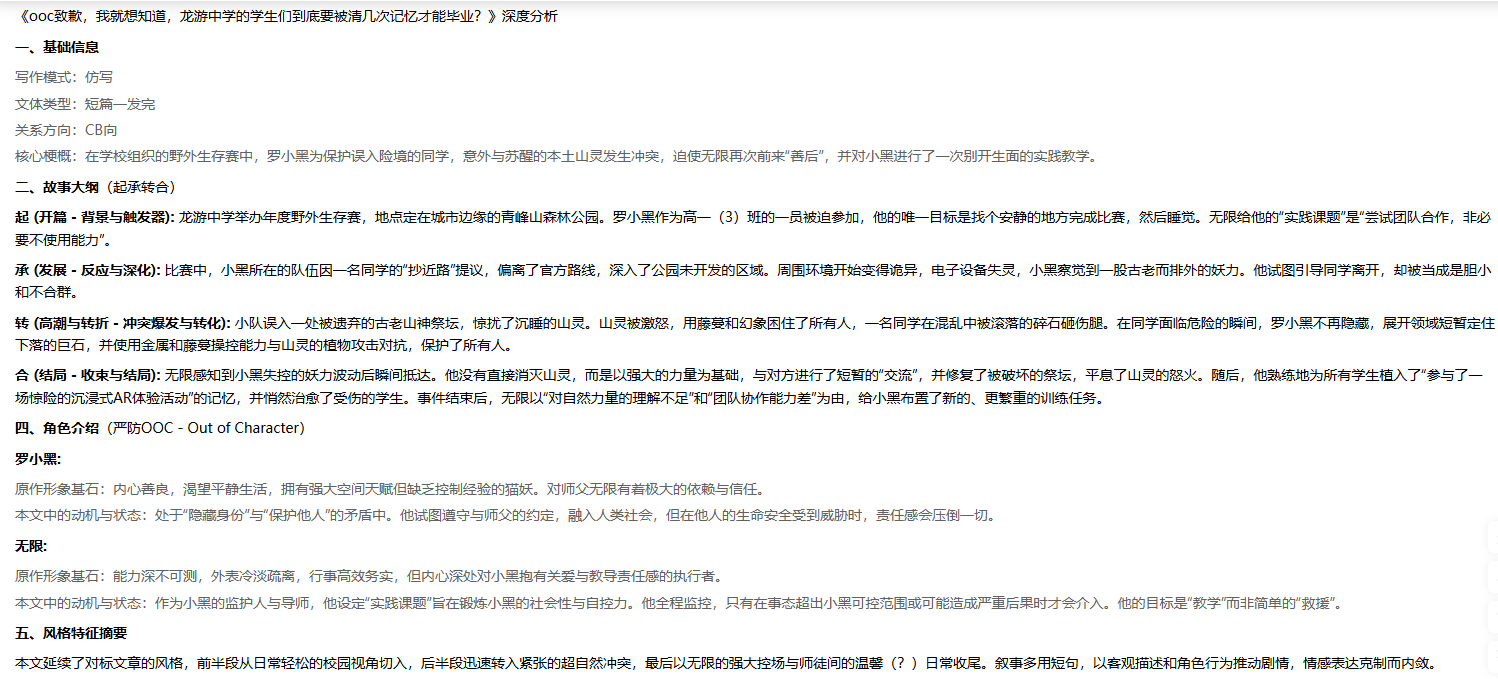Click the note "(严防OOC - Out of Character)"

pyautogui.click(x=205, y=428)
